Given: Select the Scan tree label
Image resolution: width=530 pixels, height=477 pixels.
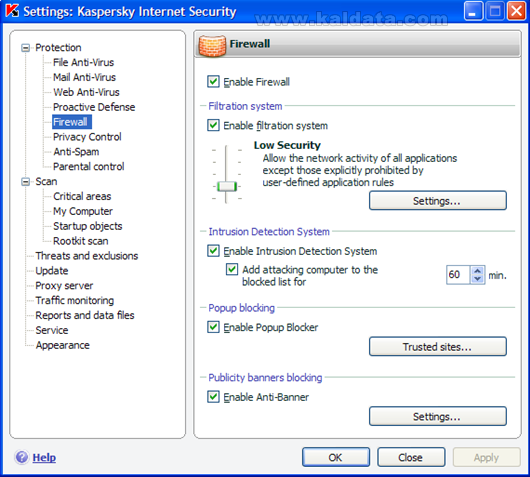Looking at the screenshot, I should [x=46, y=182].
